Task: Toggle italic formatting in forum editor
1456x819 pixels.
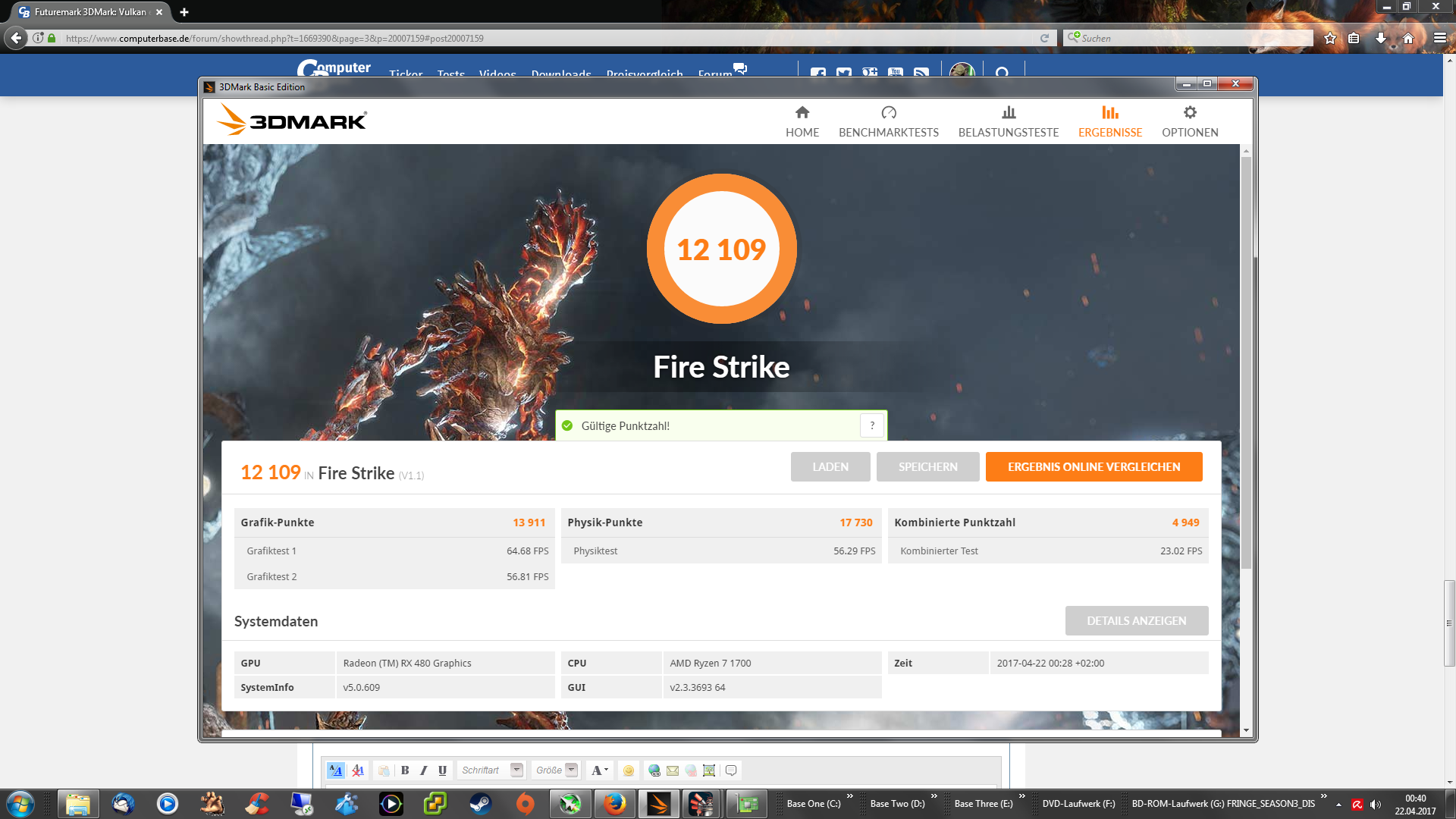Action: click(x=423, y=770)
